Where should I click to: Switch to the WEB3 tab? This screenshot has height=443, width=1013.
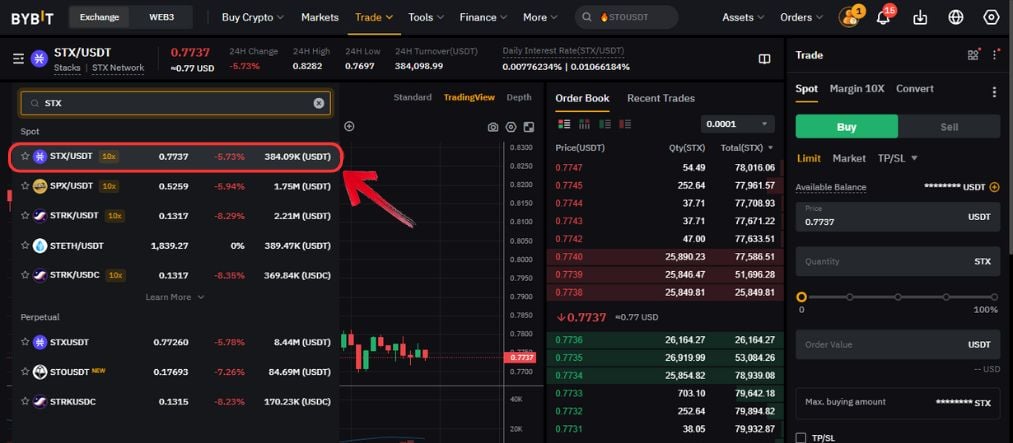click(x=162, y=17)
